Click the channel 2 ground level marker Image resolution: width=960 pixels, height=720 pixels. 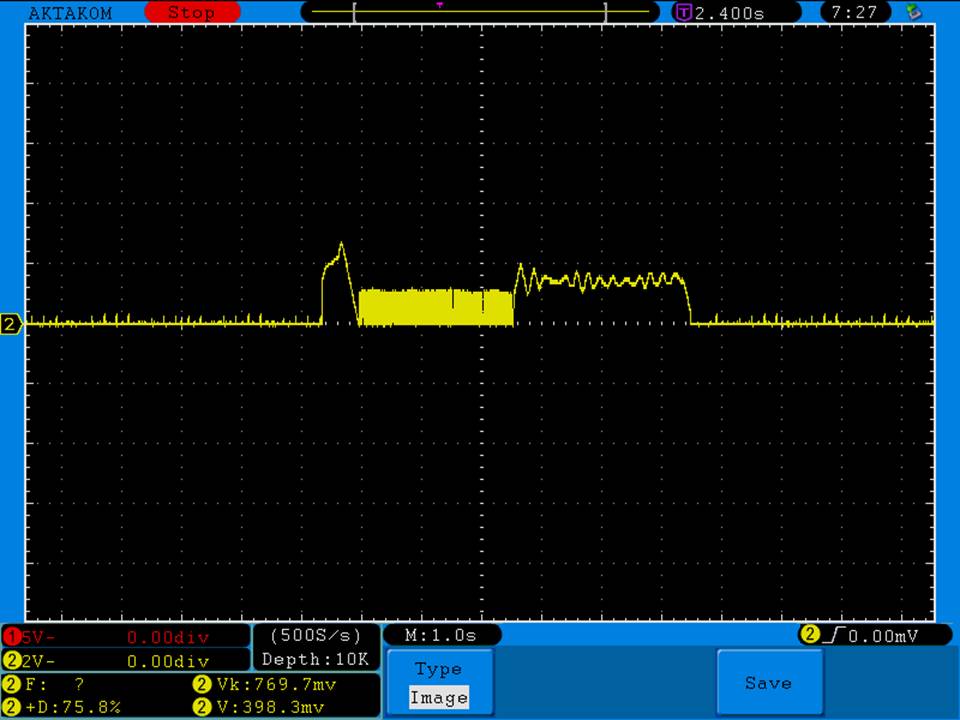coord(11,324)
